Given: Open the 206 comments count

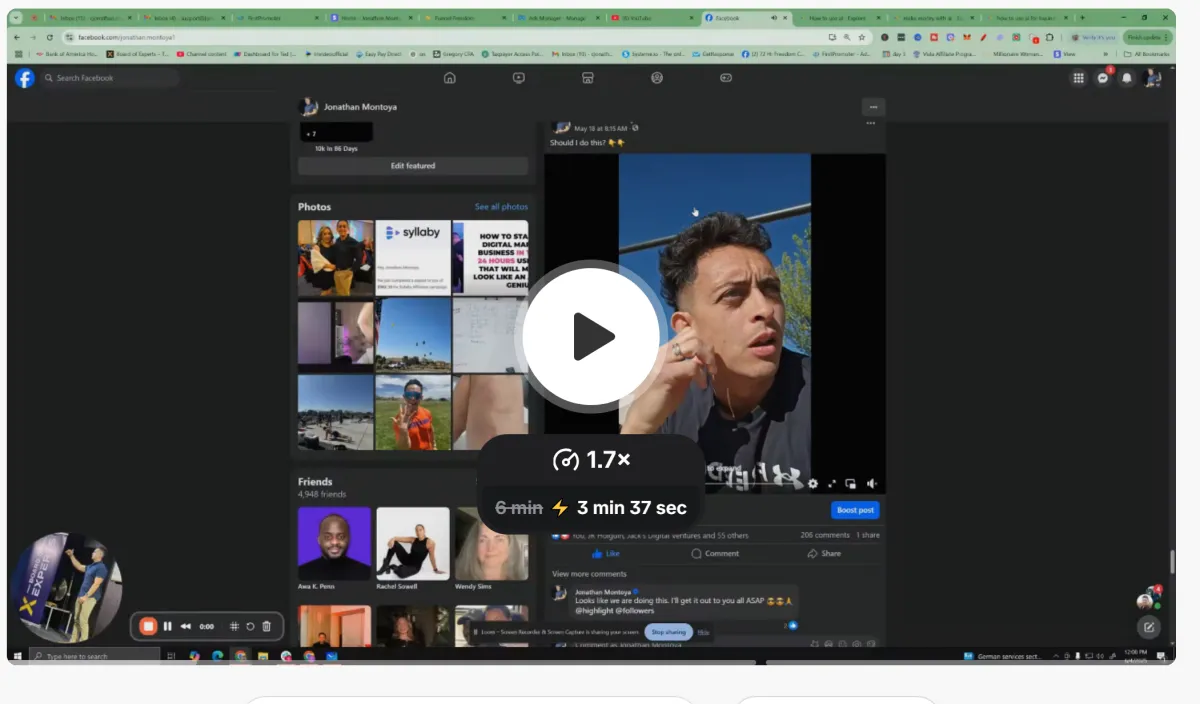Looking at the screenshot, I should point(824,535).
